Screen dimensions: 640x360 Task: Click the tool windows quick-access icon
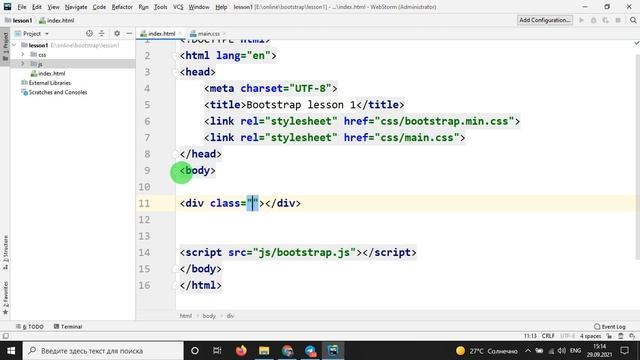pyautogui.click(x=5, y=336)
